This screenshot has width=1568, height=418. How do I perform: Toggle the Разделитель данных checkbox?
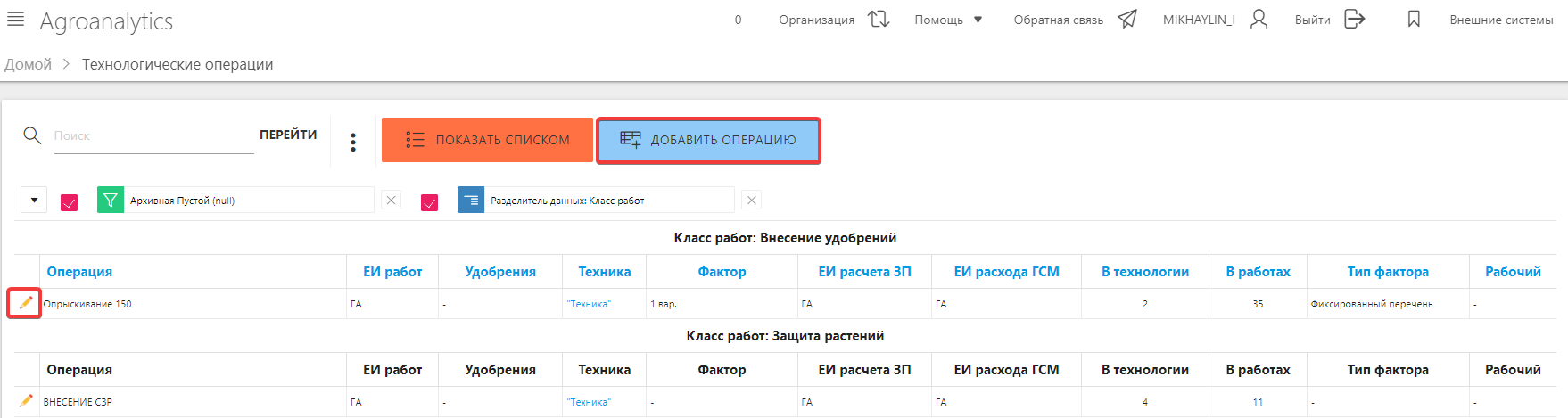point(429,202)
